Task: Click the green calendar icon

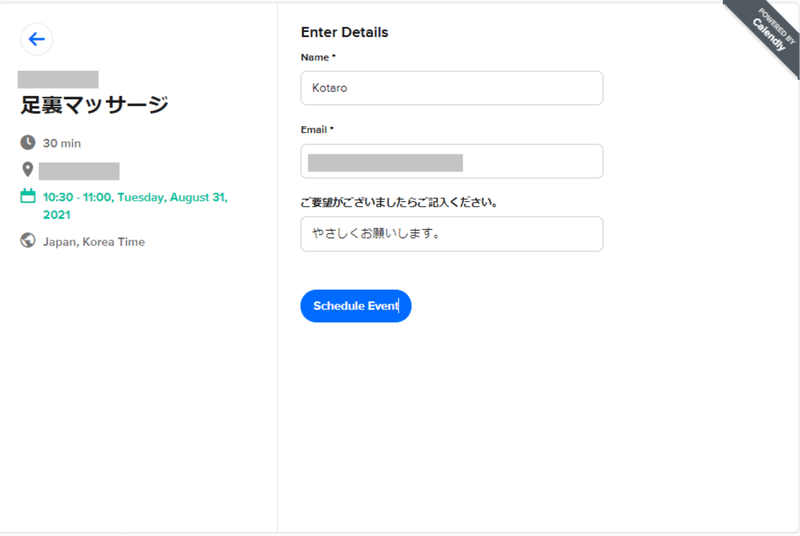Action: (x=28, y=197)
